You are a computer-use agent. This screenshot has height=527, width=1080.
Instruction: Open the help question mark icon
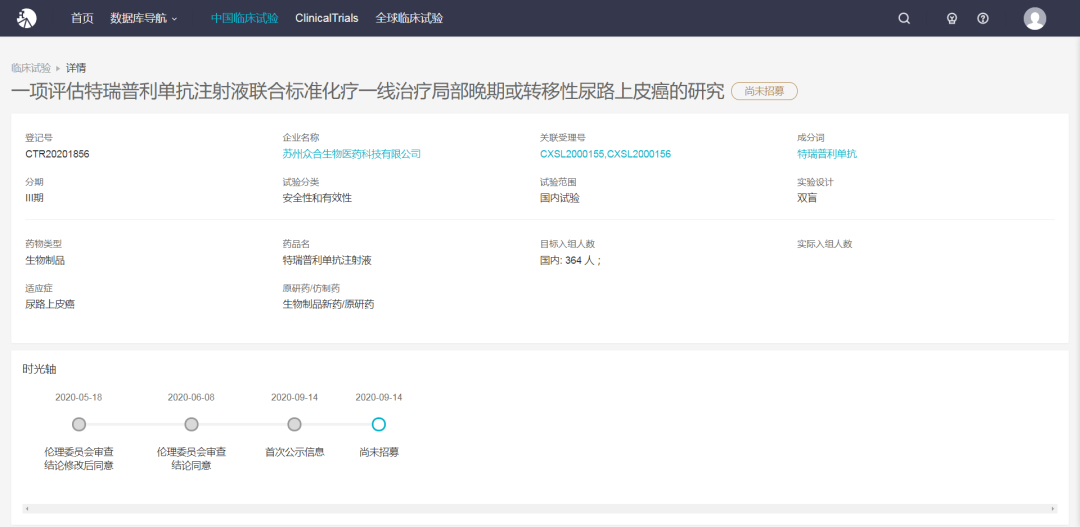tap(983, 19)
